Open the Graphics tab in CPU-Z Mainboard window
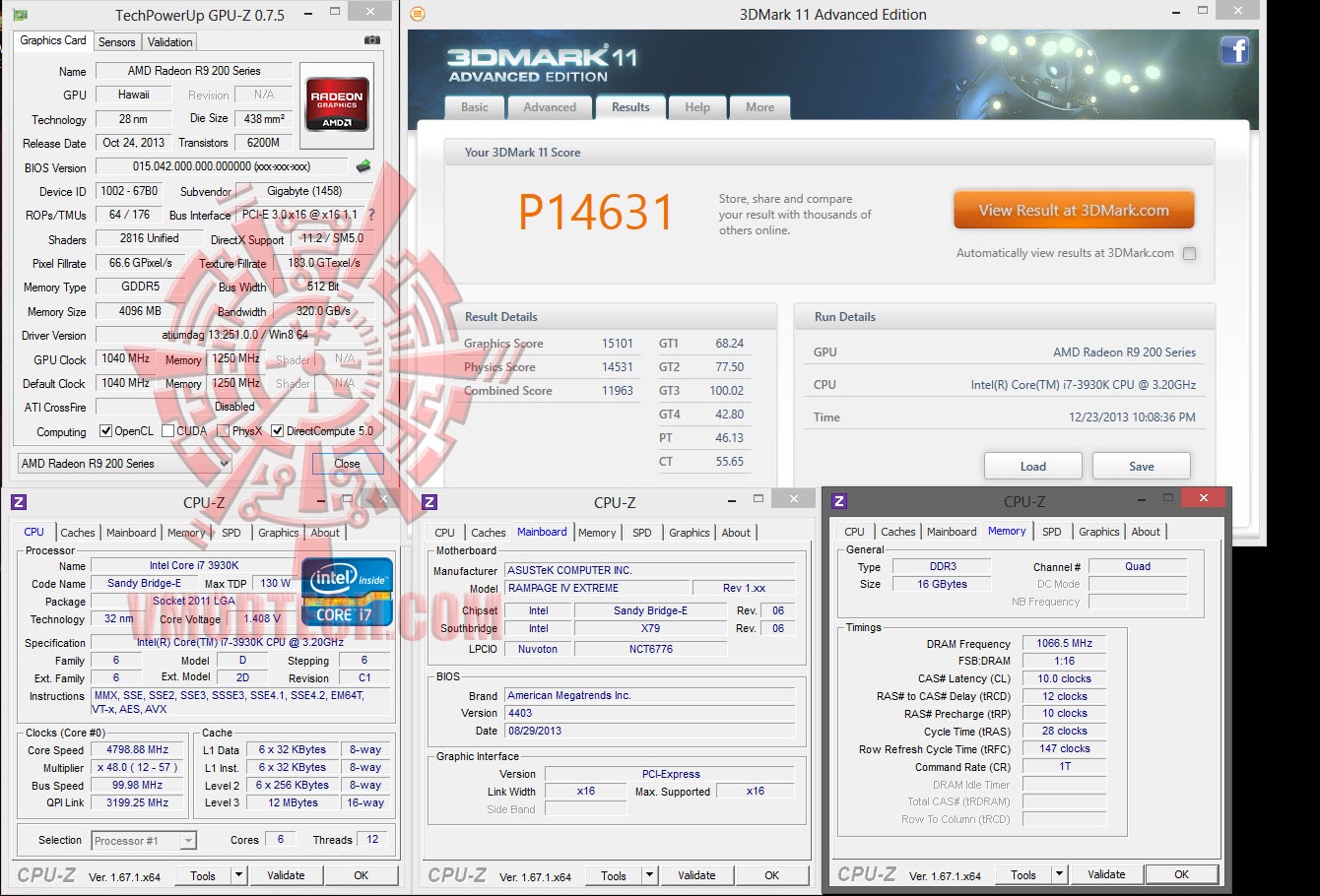 tap(690, 533)
